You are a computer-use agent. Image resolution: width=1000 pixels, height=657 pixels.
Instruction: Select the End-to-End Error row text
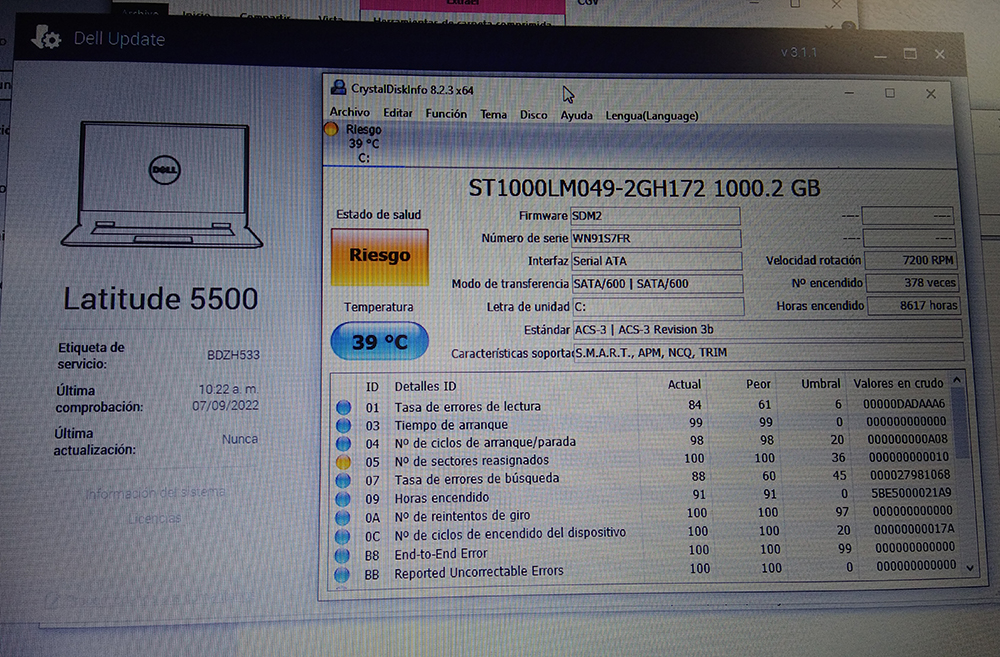click(441, 554)
